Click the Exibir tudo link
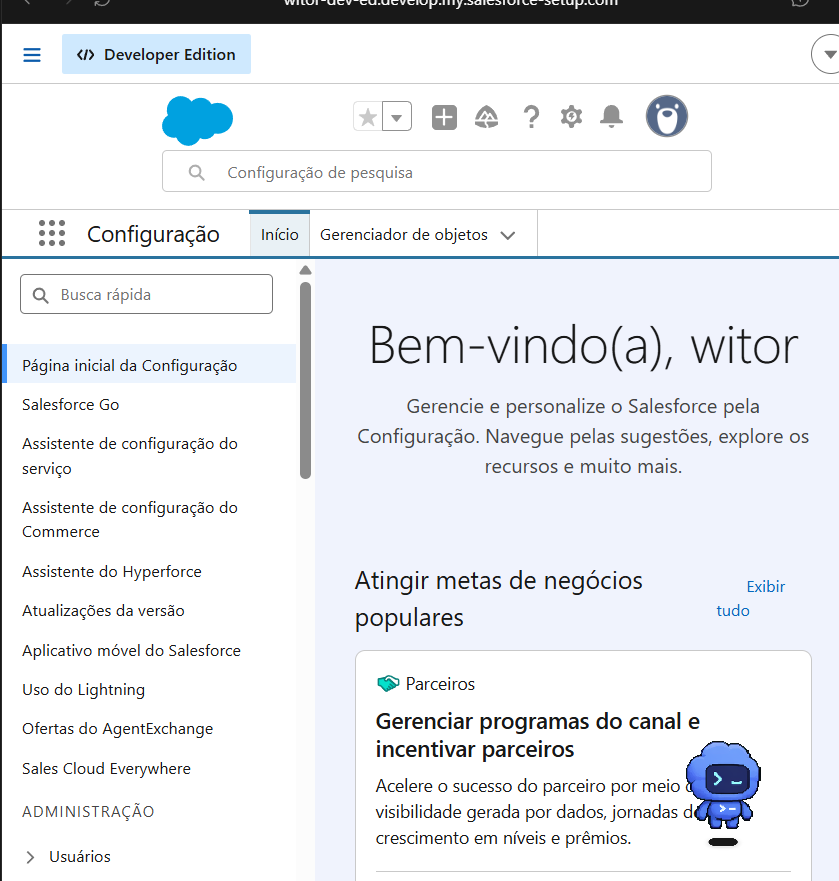This screenshot has width=839, height=881. pyautogui.click(x=751, y=598)
